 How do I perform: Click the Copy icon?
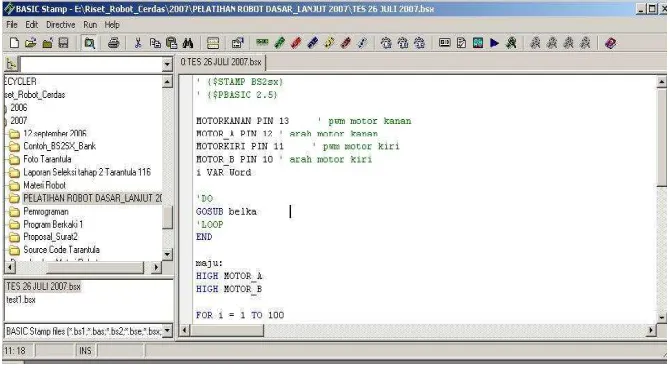click(x=155, y=43)
